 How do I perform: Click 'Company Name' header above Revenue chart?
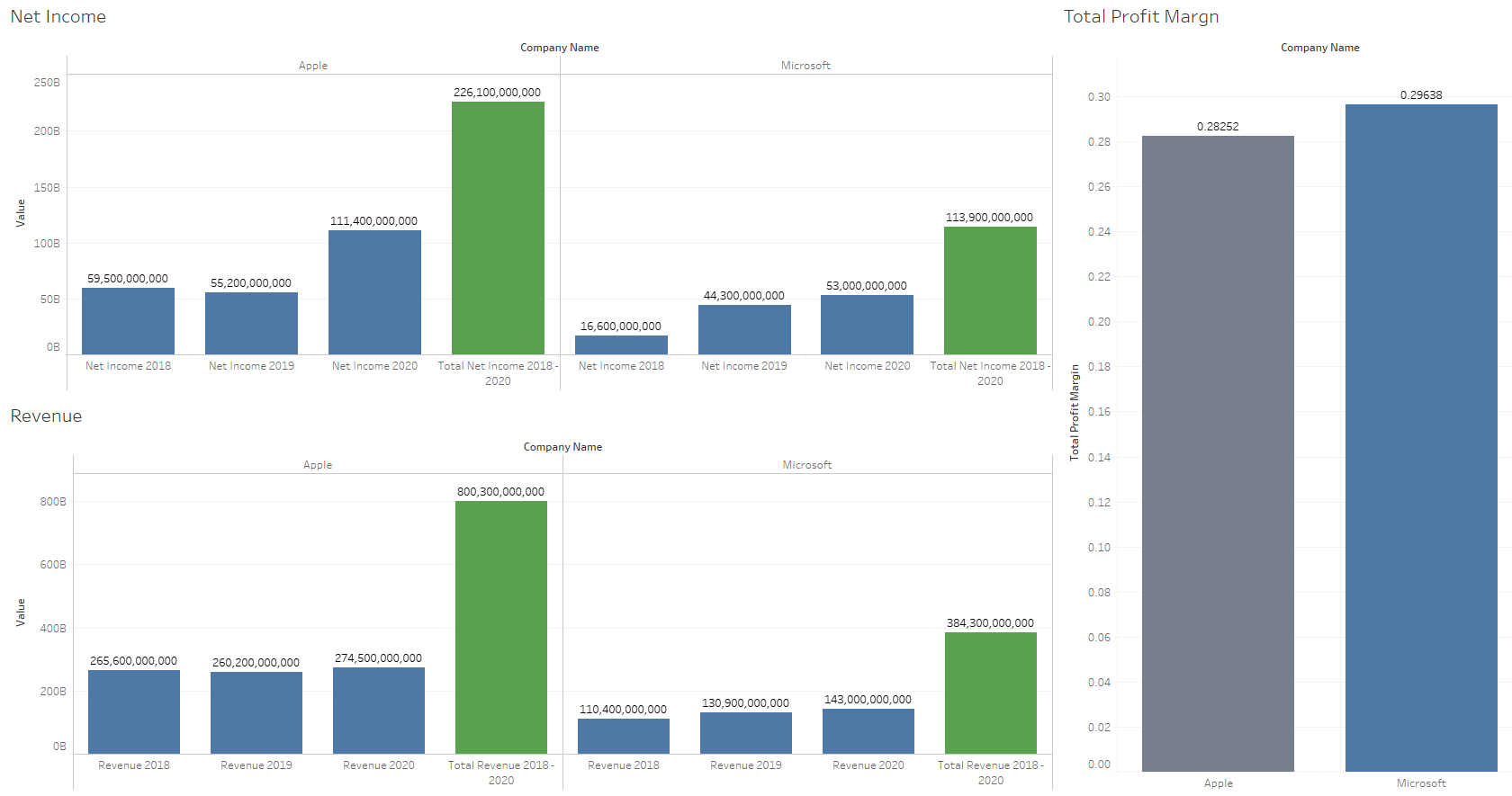coord(562,447)
